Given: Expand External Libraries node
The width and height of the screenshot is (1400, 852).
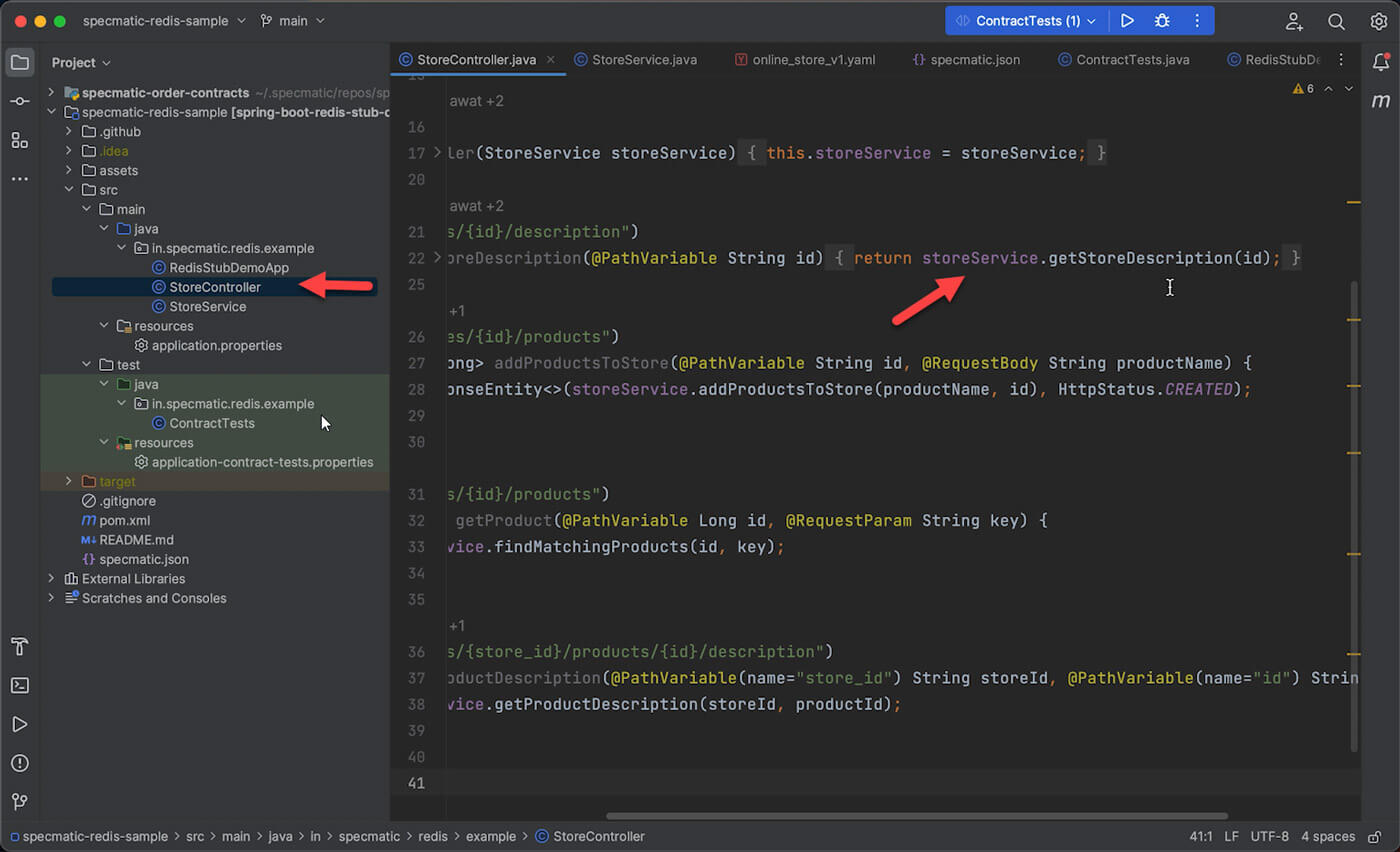Looking at the screenshot, I should tap(51, 579).
